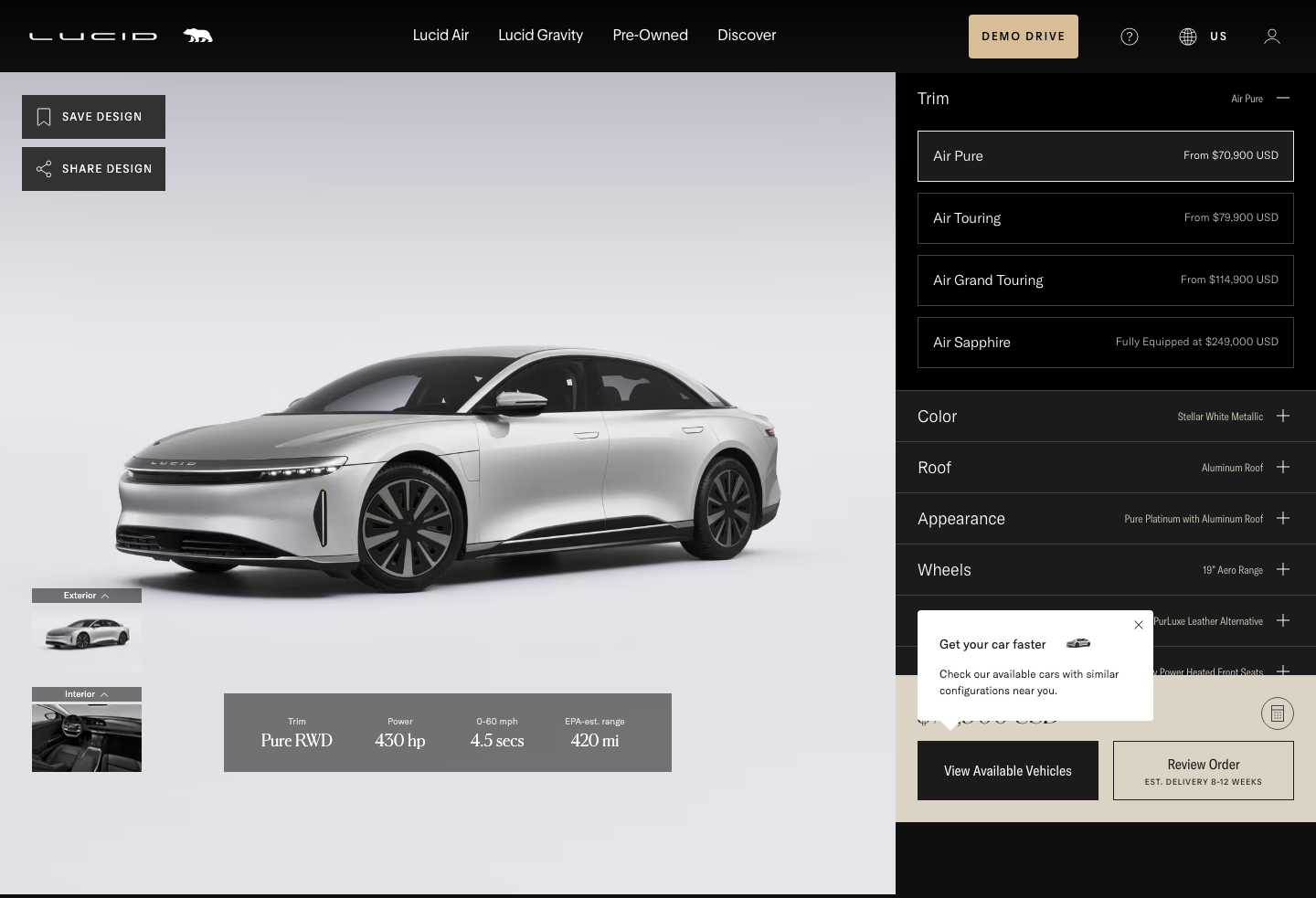Open the Lucid Air menu
1316x898 pixels.
[440, 35]
